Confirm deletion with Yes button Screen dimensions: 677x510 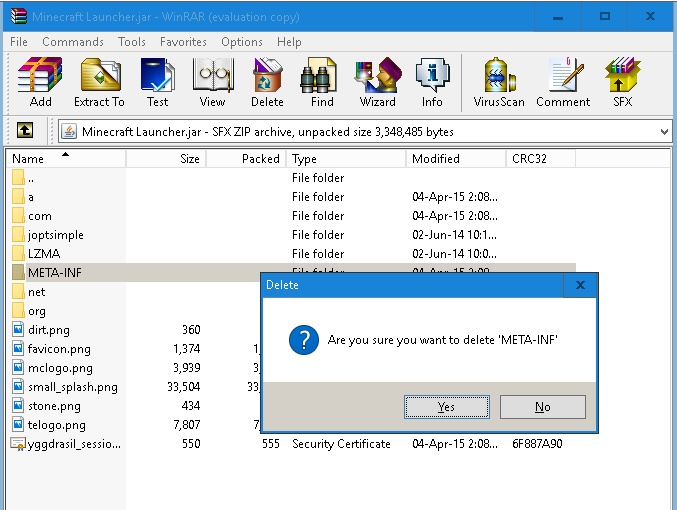coord(447,407)
